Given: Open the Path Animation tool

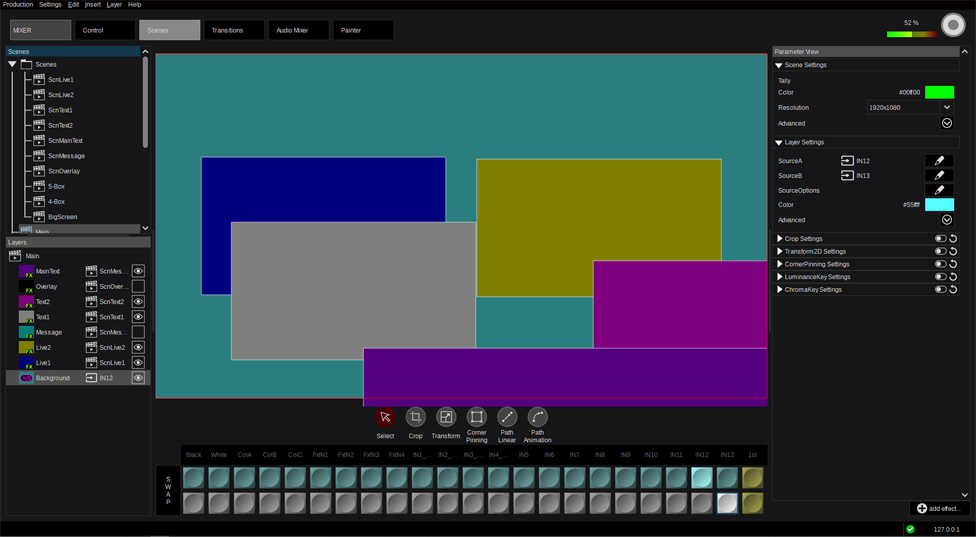Looking at the screenshot, I should click(537, 418).
